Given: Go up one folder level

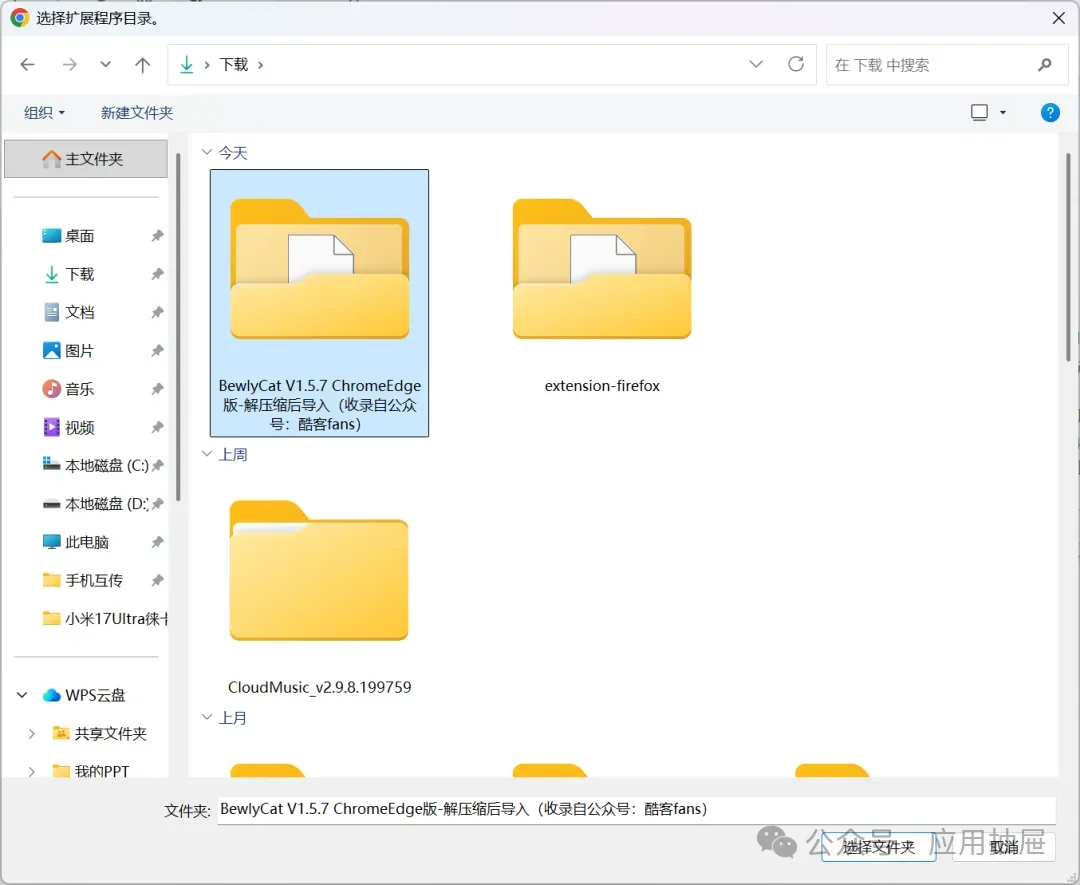Looking at the screenshot, I should pyautogui.click(x=143, y=65).
